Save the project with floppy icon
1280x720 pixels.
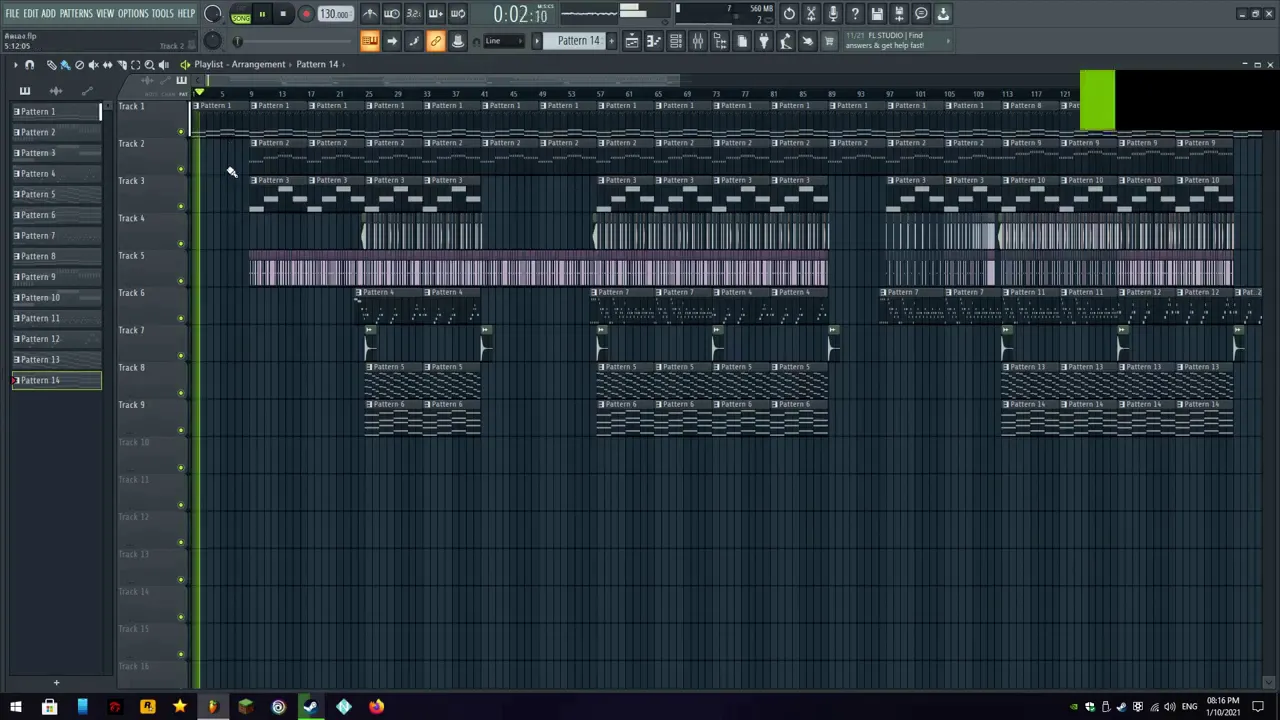pyautogui.click(x=877, y=14)
